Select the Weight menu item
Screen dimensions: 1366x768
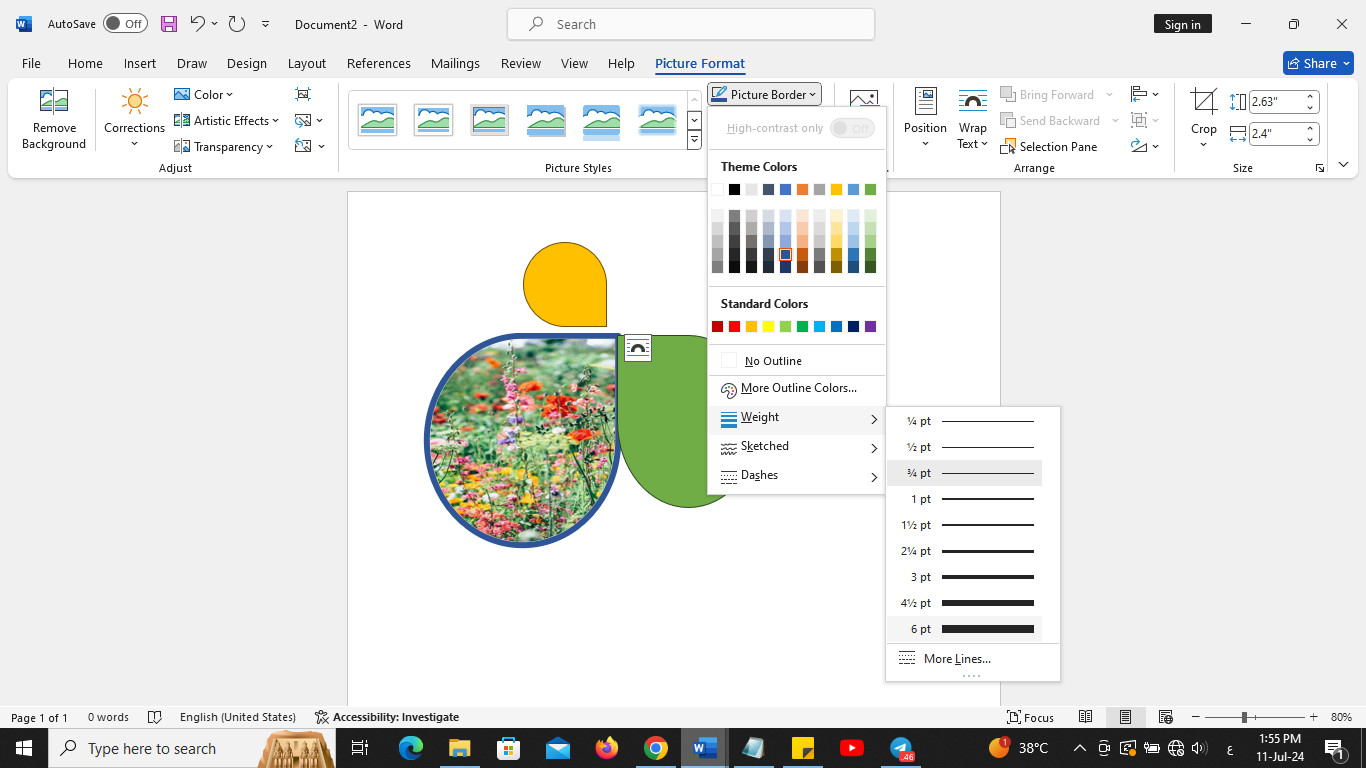797,418
